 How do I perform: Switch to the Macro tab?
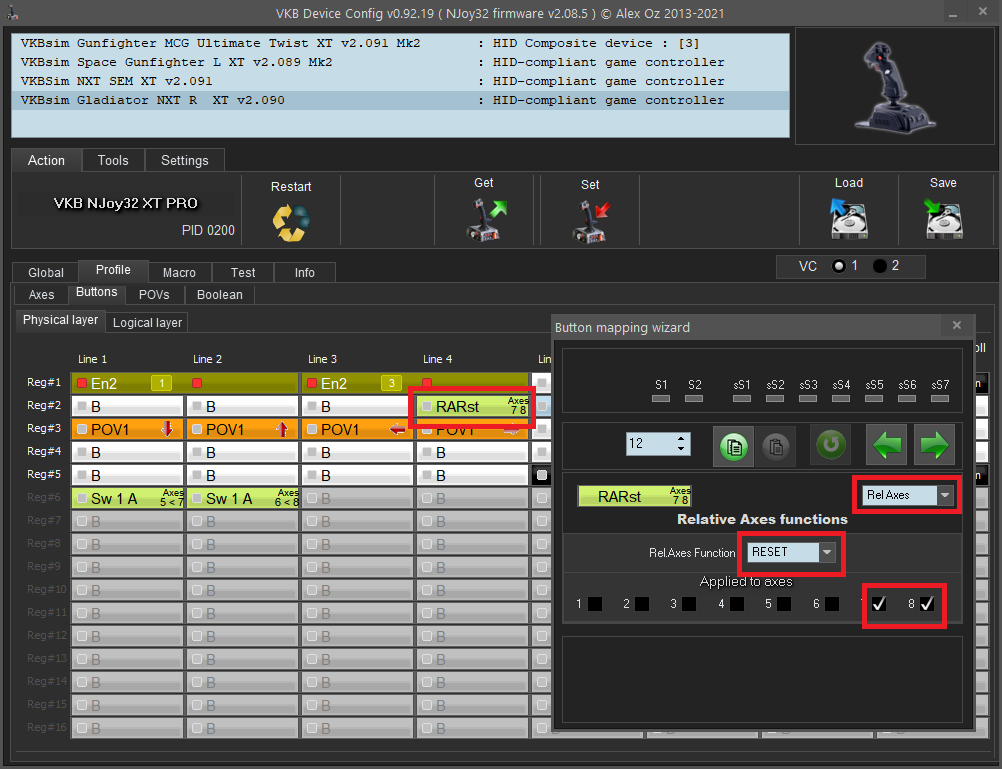click(x=179, y=272)
